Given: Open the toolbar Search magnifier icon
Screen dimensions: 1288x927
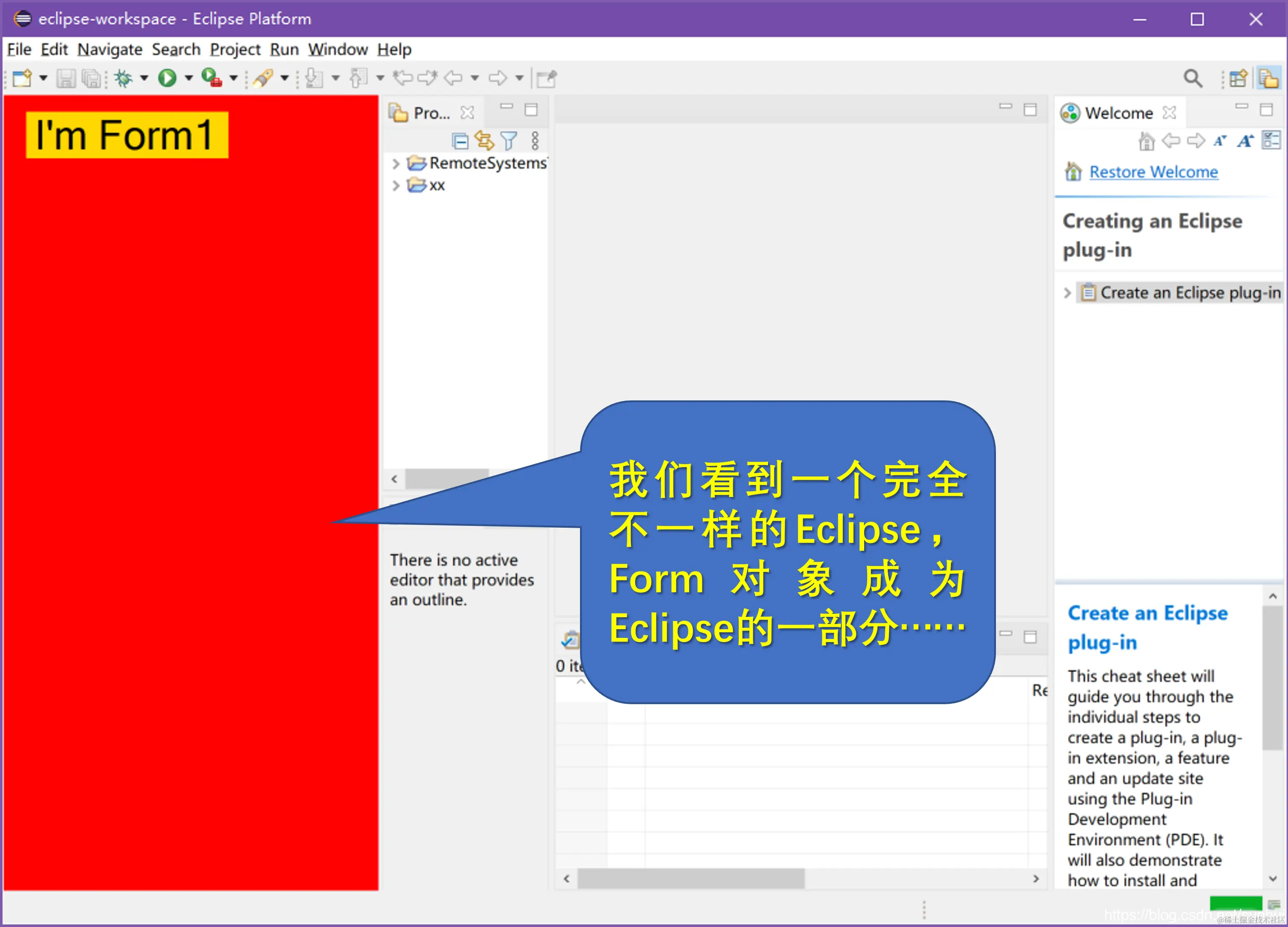Looking at the screenshot, I should 1192,78.
